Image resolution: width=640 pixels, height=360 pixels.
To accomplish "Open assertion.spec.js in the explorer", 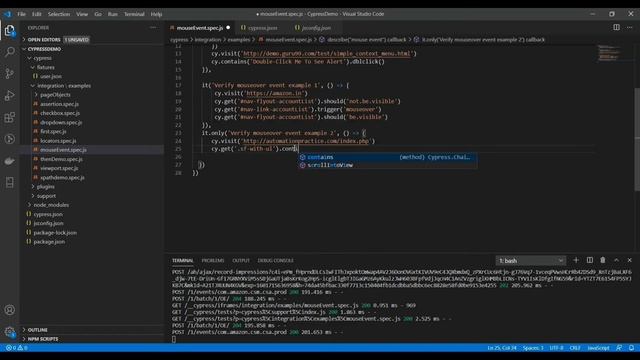I will [59, 104].
